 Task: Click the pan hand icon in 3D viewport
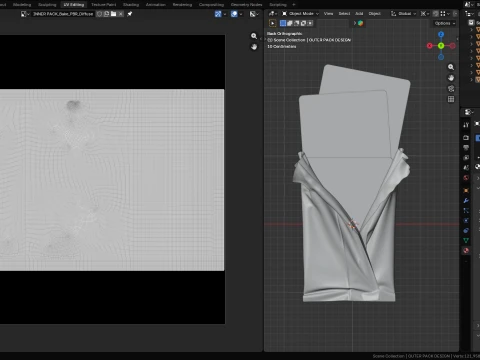click(451, 78)
